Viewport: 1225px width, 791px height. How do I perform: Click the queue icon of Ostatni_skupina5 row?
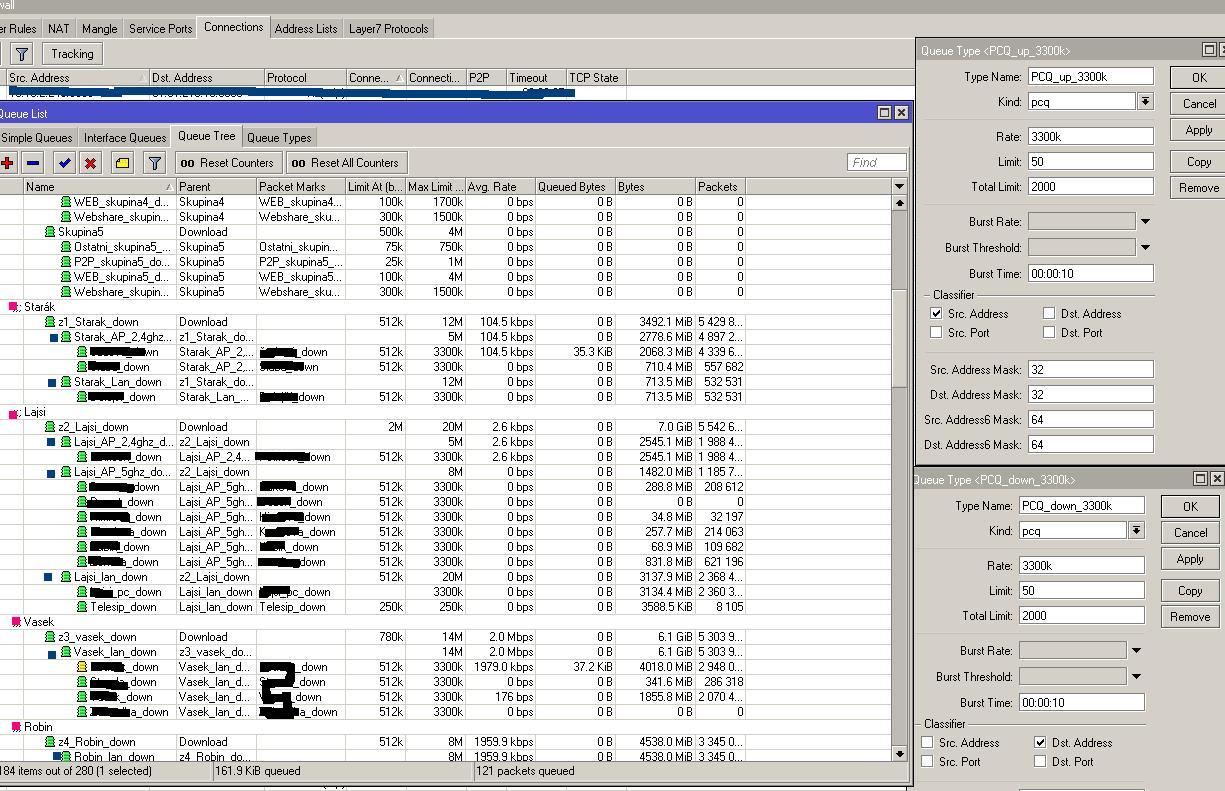(66, 247)
